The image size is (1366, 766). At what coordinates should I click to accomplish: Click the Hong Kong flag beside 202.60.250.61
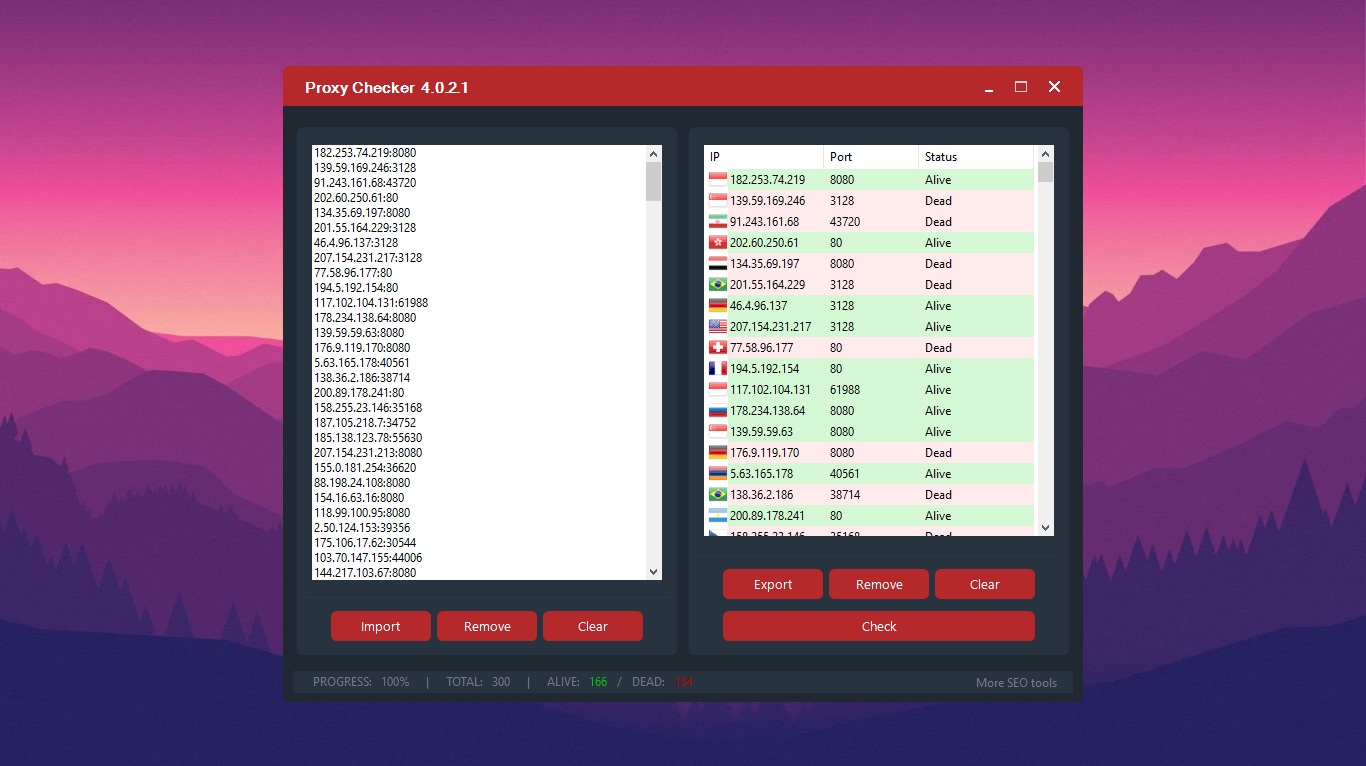pos(717,242)
